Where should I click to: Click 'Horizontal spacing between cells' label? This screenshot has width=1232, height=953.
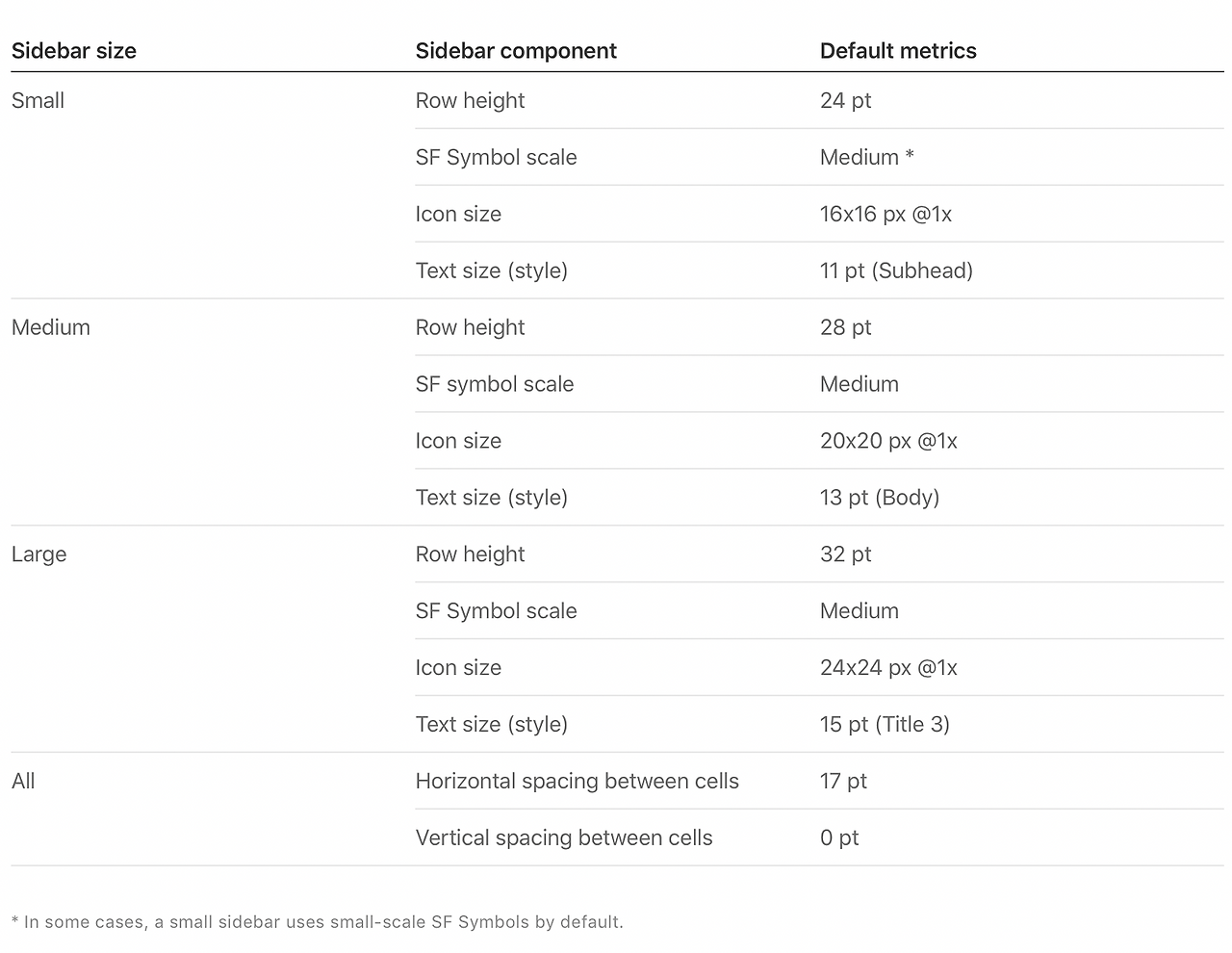[x=577, y=781]
